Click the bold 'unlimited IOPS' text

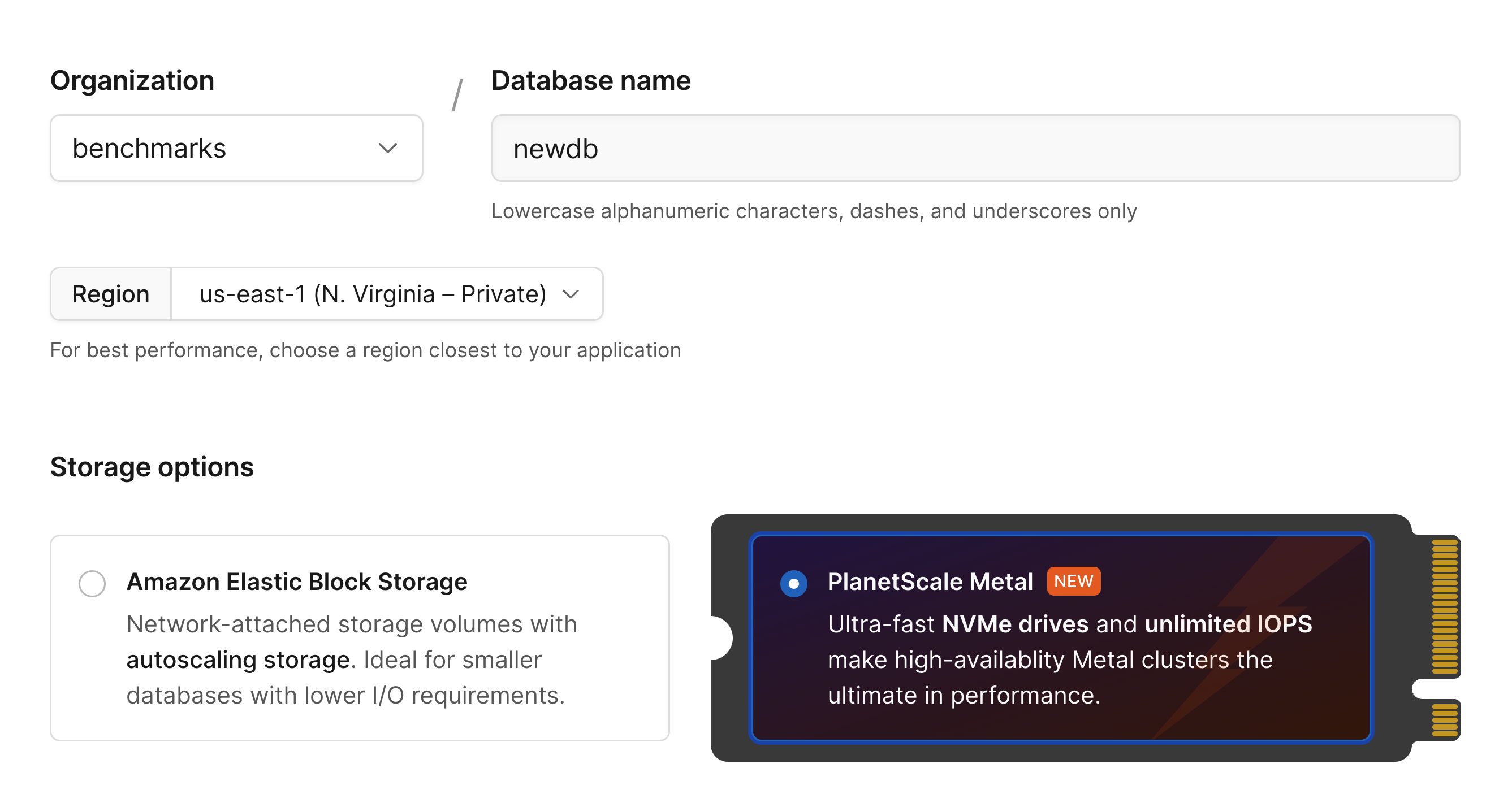[x=1228, y=624]
